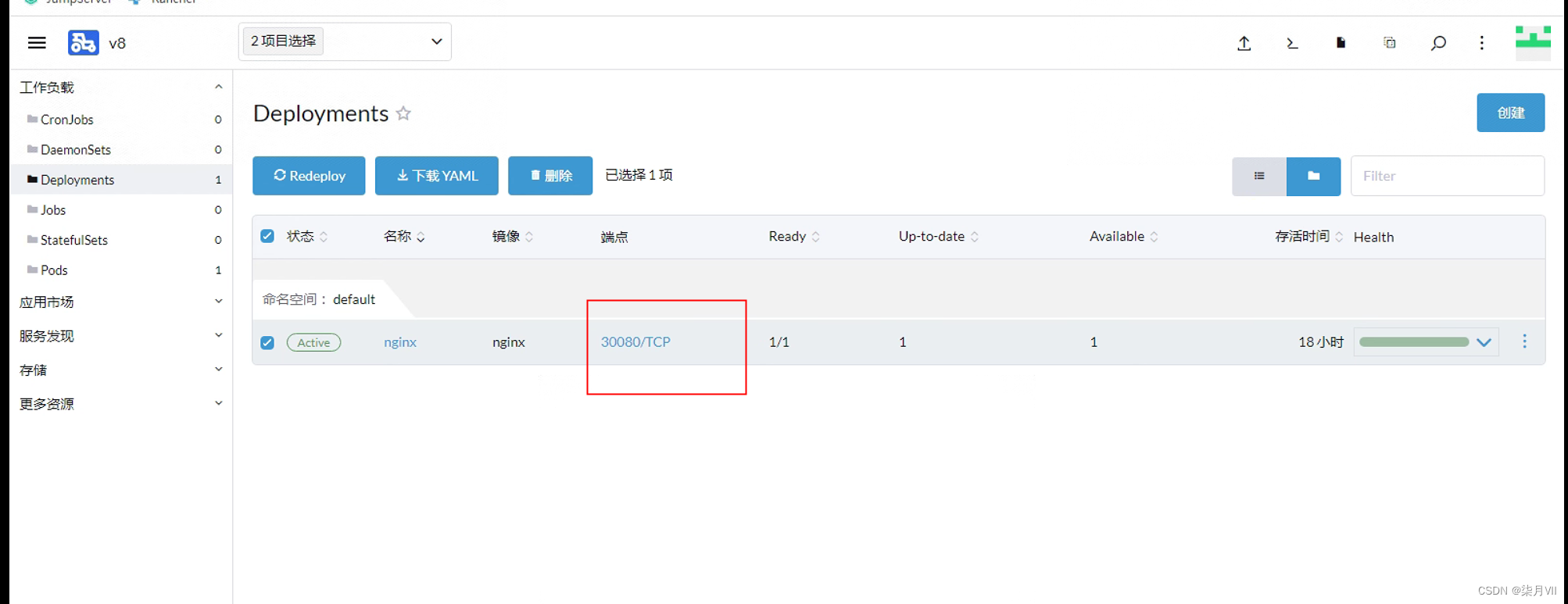
Task: Click the 删除 delete button
Action: pos(550,176)
